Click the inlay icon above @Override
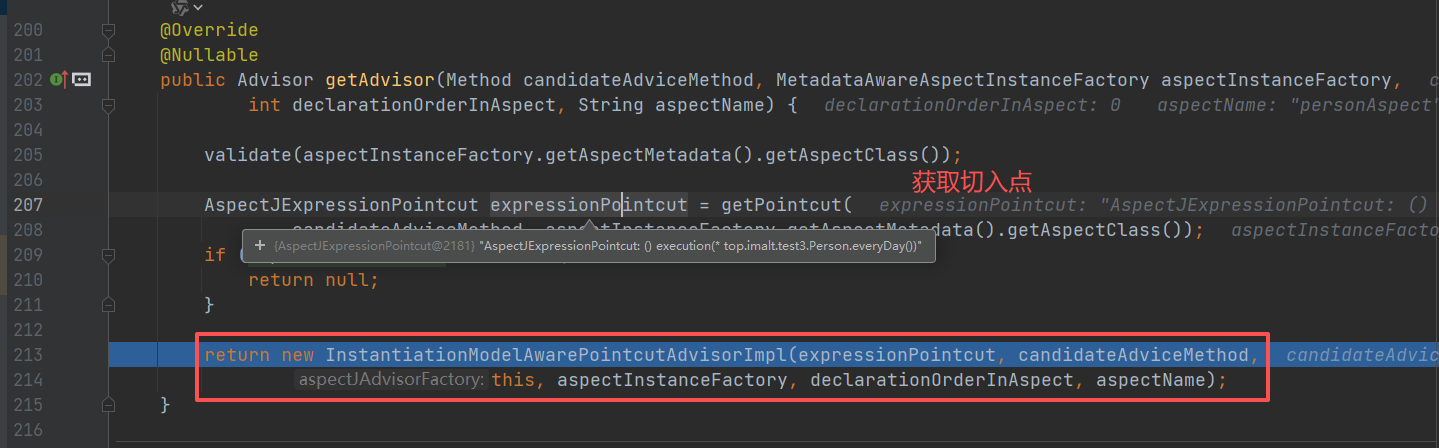This screenshot has height=448, width=1439. coord(179,7)
